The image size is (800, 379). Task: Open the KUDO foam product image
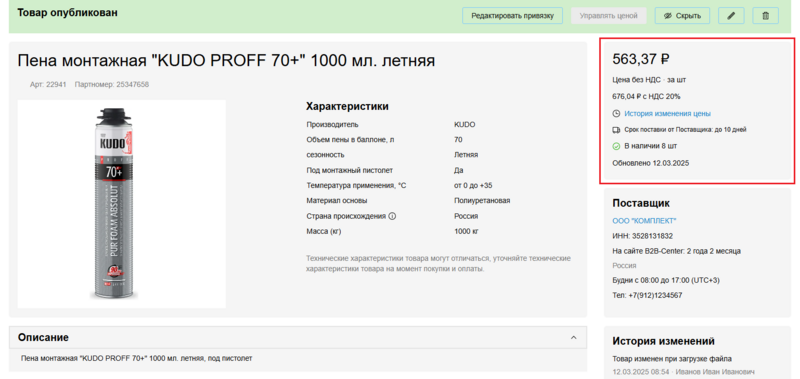pyautogui.click(x=121, y=204)
